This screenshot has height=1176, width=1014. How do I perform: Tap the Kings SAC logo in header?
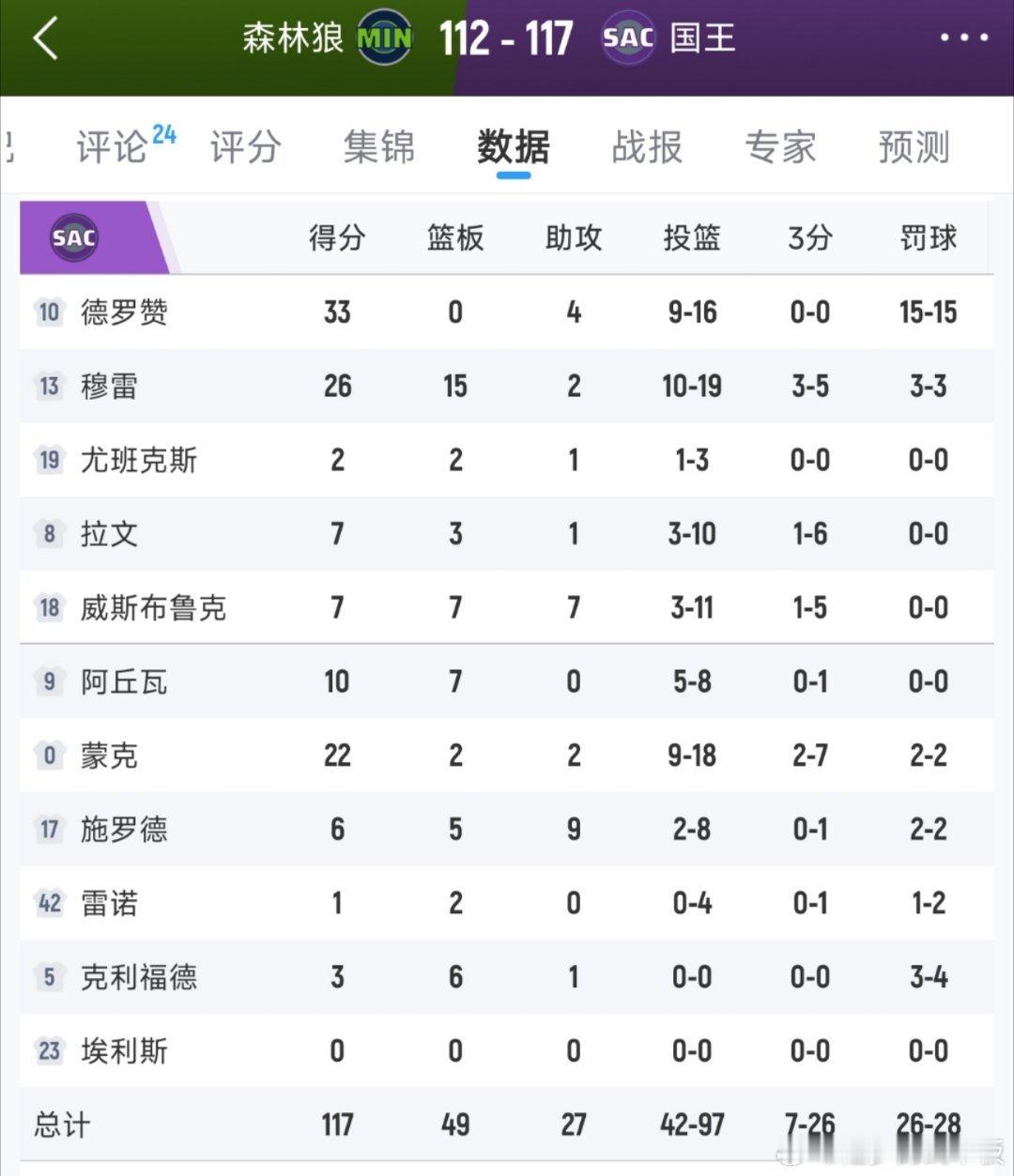(x=628, y=38)
